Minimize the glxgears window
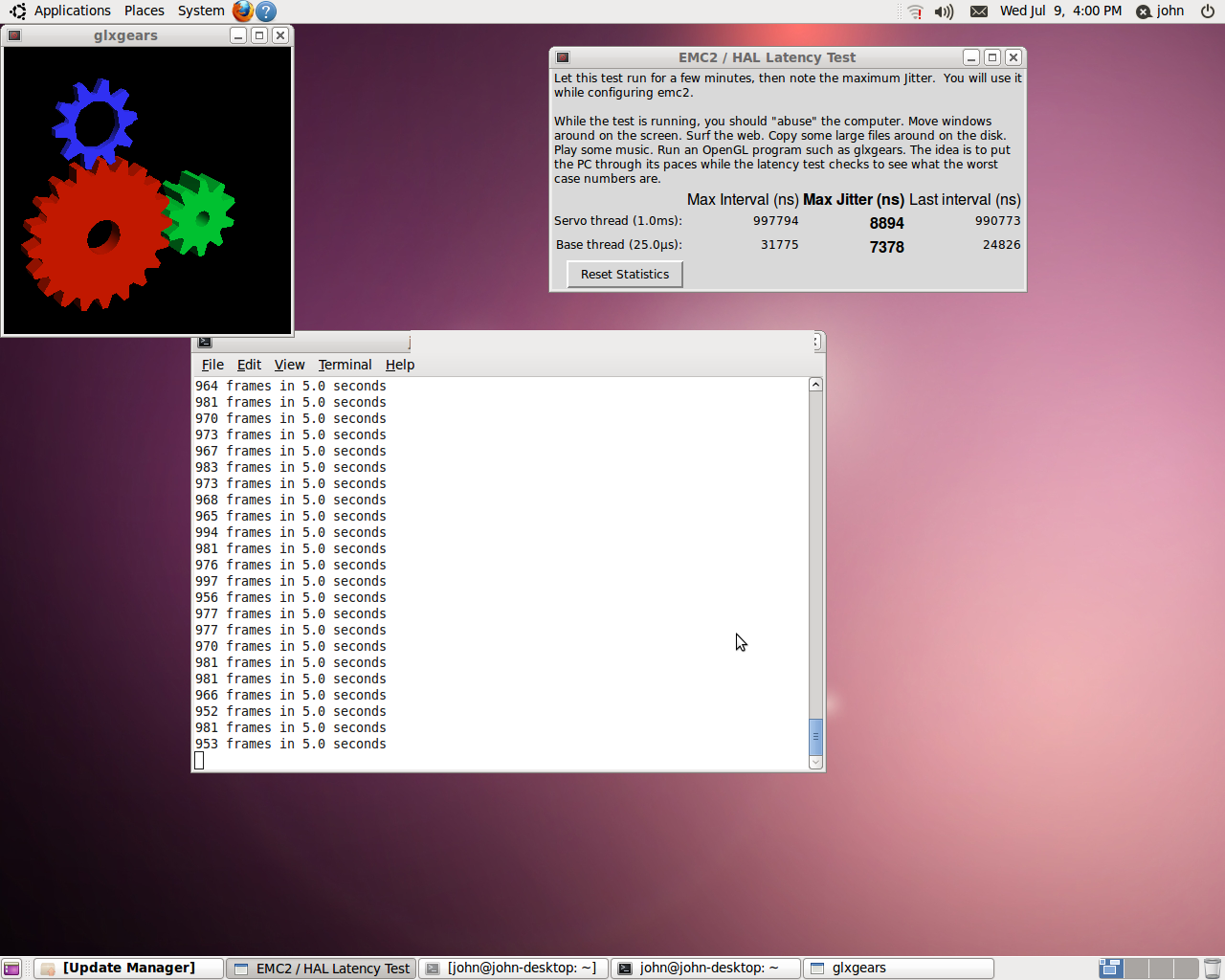This screenshot has width=1225, height=980. pyautogui.click(x=238, y=35)
